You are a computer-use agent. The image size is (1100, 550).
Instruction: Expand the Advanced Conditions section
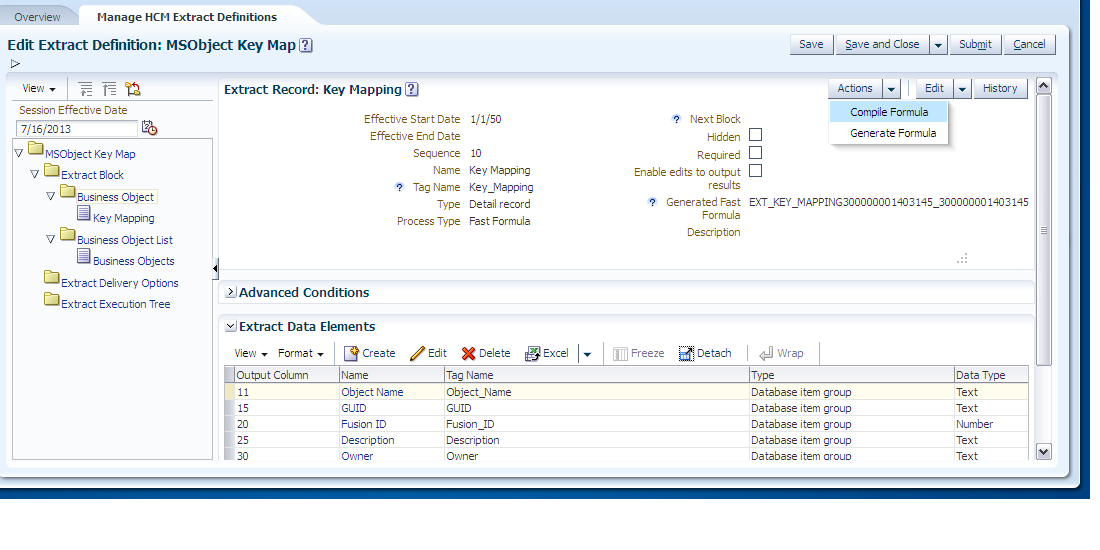click(x=230, y=292)
